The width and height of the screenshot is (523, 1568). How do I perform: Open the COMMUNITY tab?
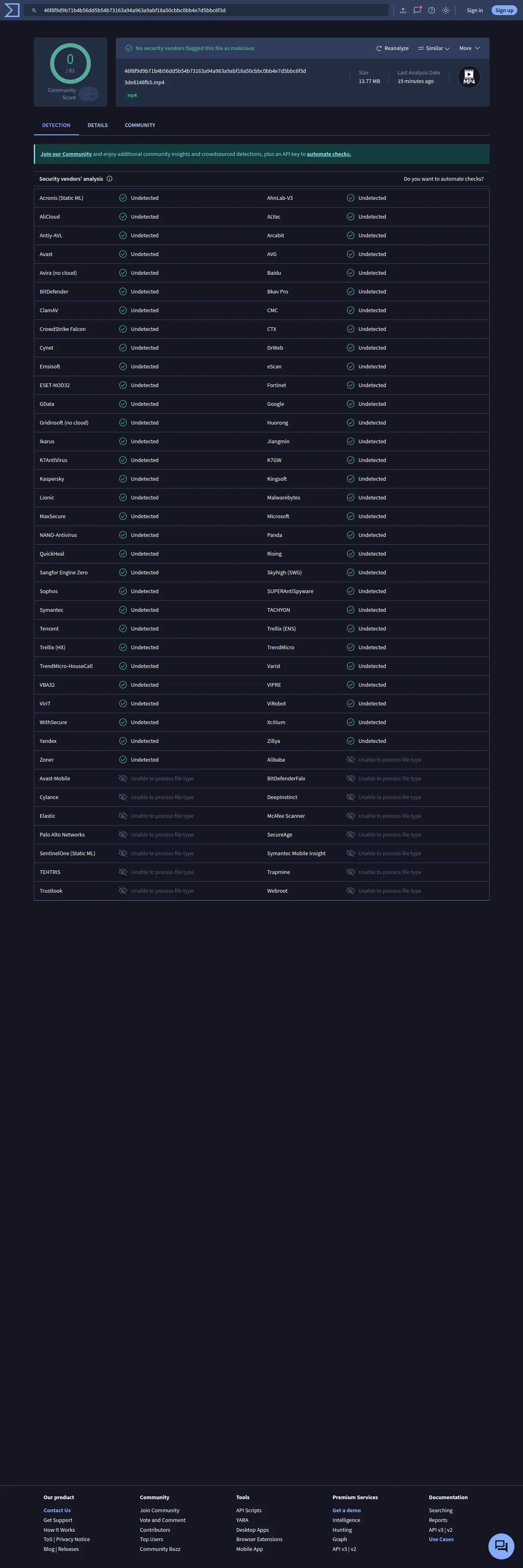(140, 125)
